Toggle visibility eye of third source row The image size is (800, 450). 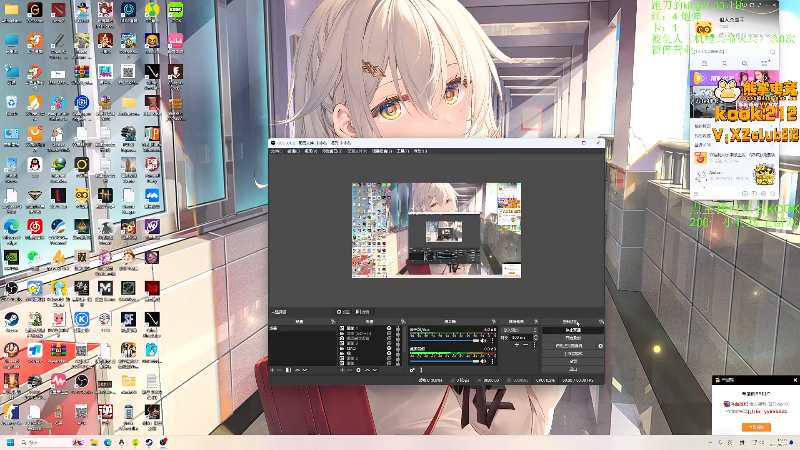(x=389, y=338)
